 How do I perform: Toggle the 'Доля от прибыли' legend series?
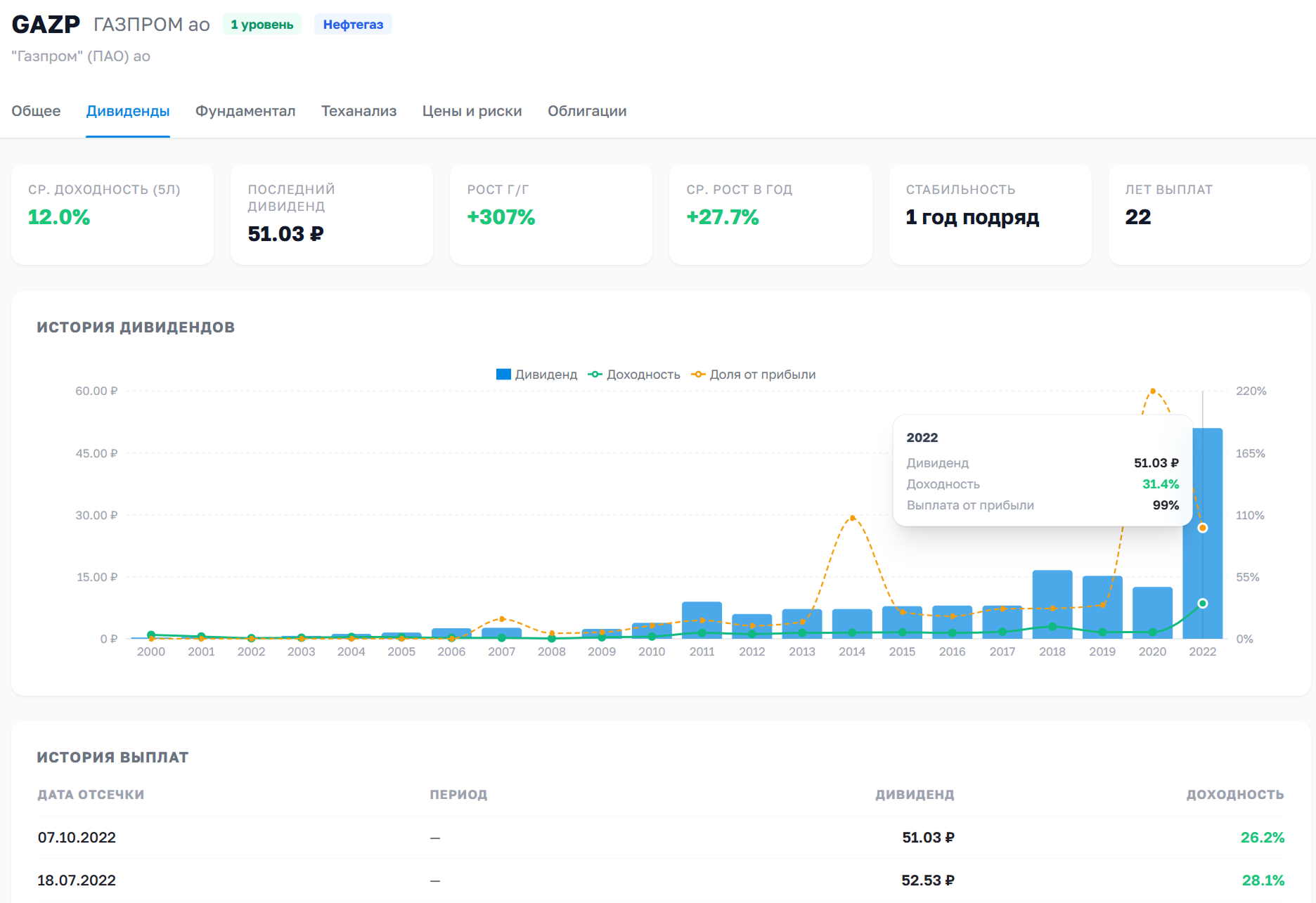[x=754, y=375]
